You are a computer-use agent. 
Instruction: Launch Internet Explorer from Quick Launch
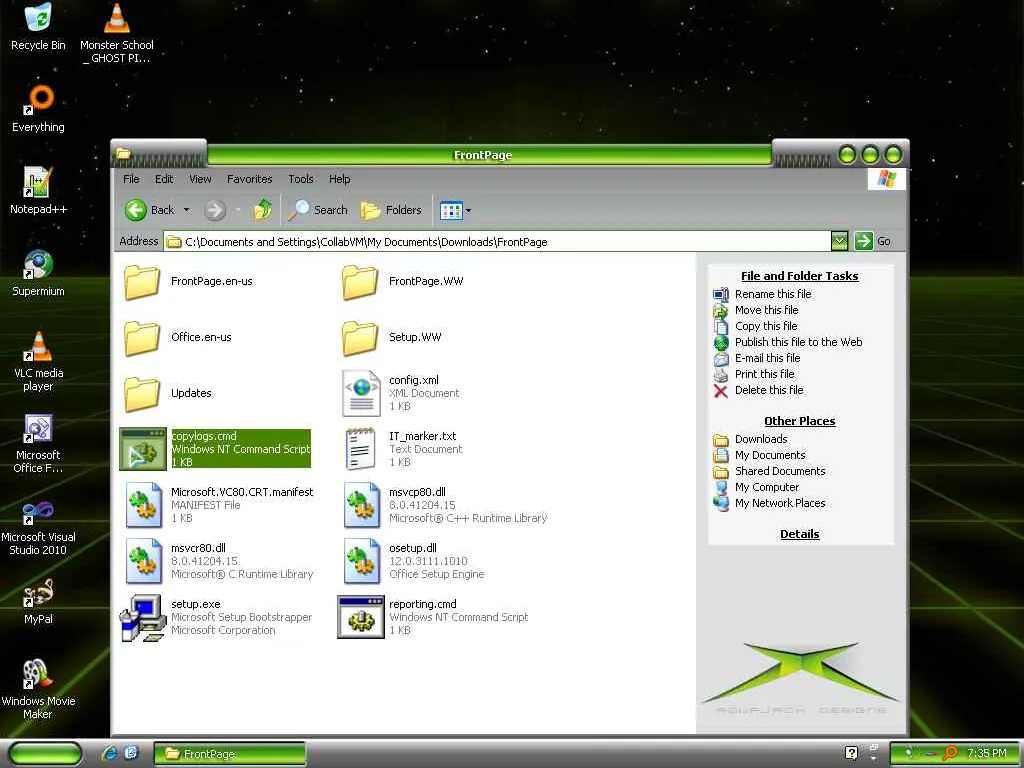pos(110,754)
